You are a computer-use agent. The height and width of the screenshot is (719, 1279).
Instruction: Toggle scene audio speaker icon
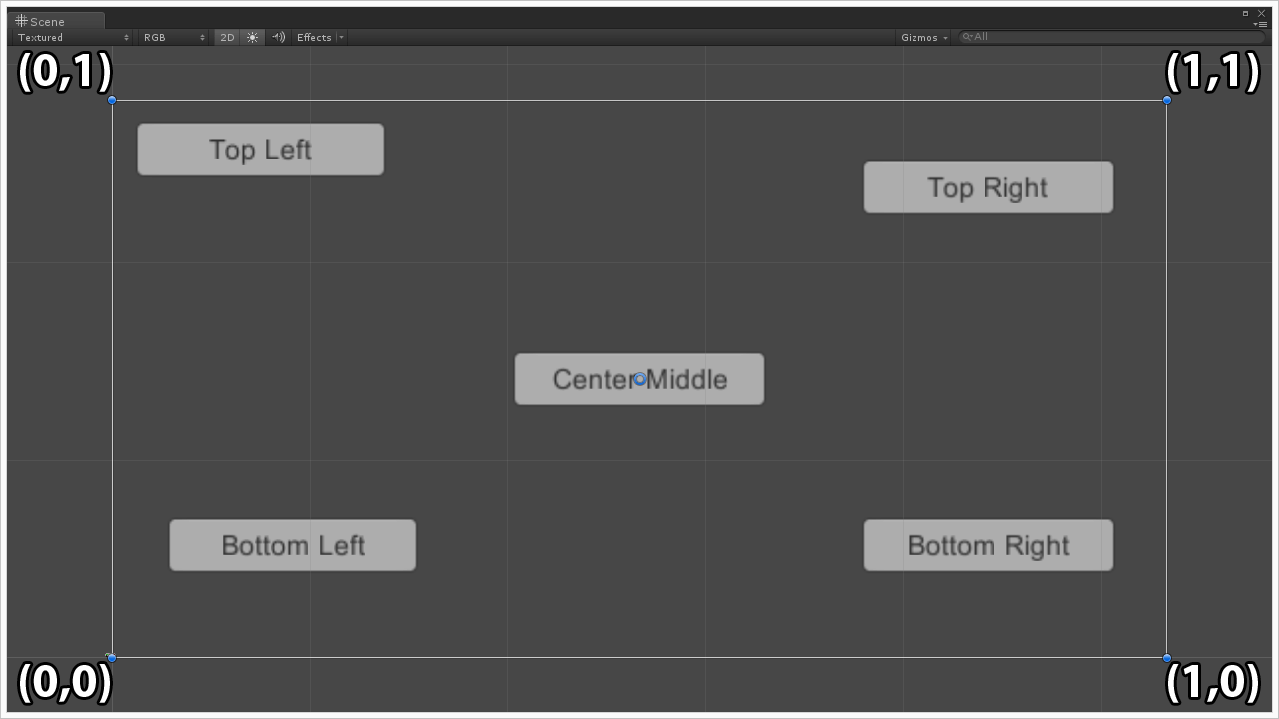point(279,37)
